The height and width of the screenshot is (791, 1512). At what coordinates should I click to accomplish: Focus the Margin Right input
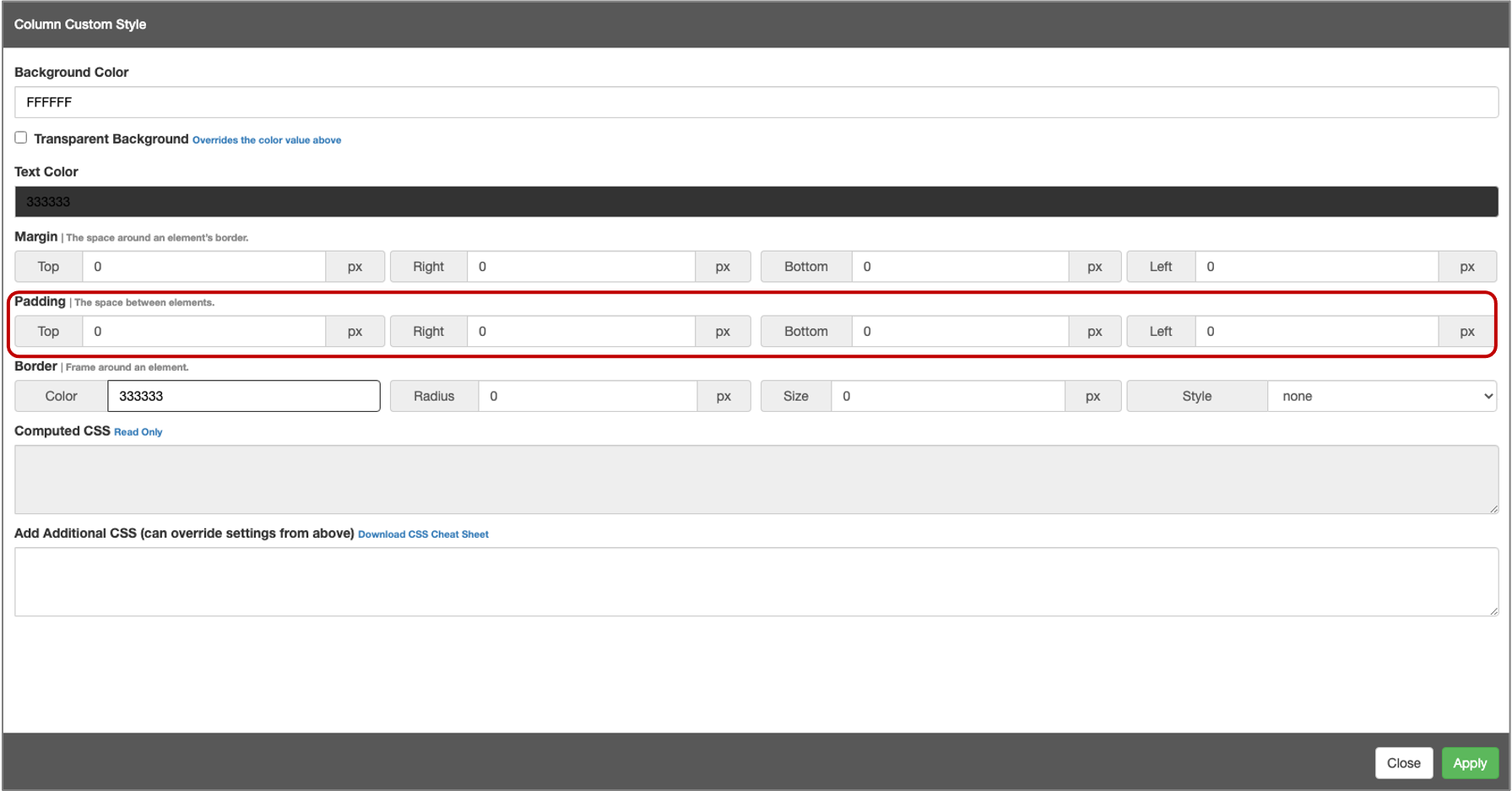(x=580, y=267)
